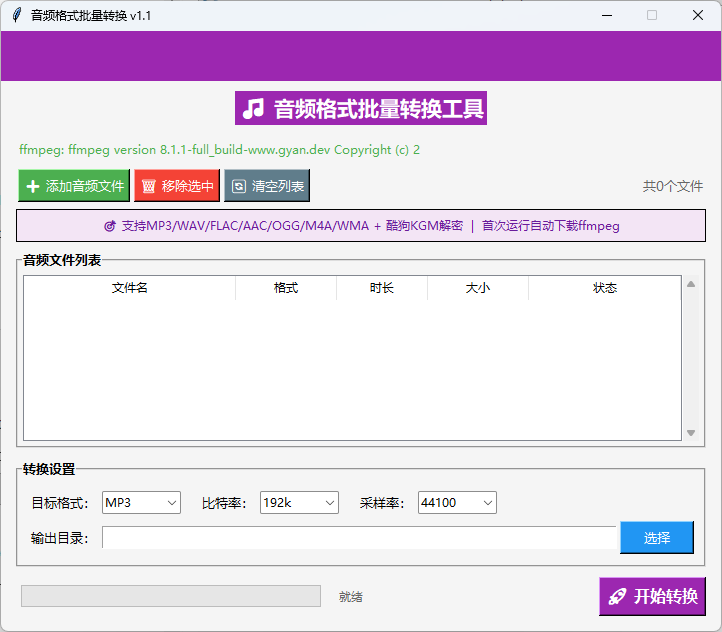
Task: Start conversion with 开始转换
Action: point(652,597)
